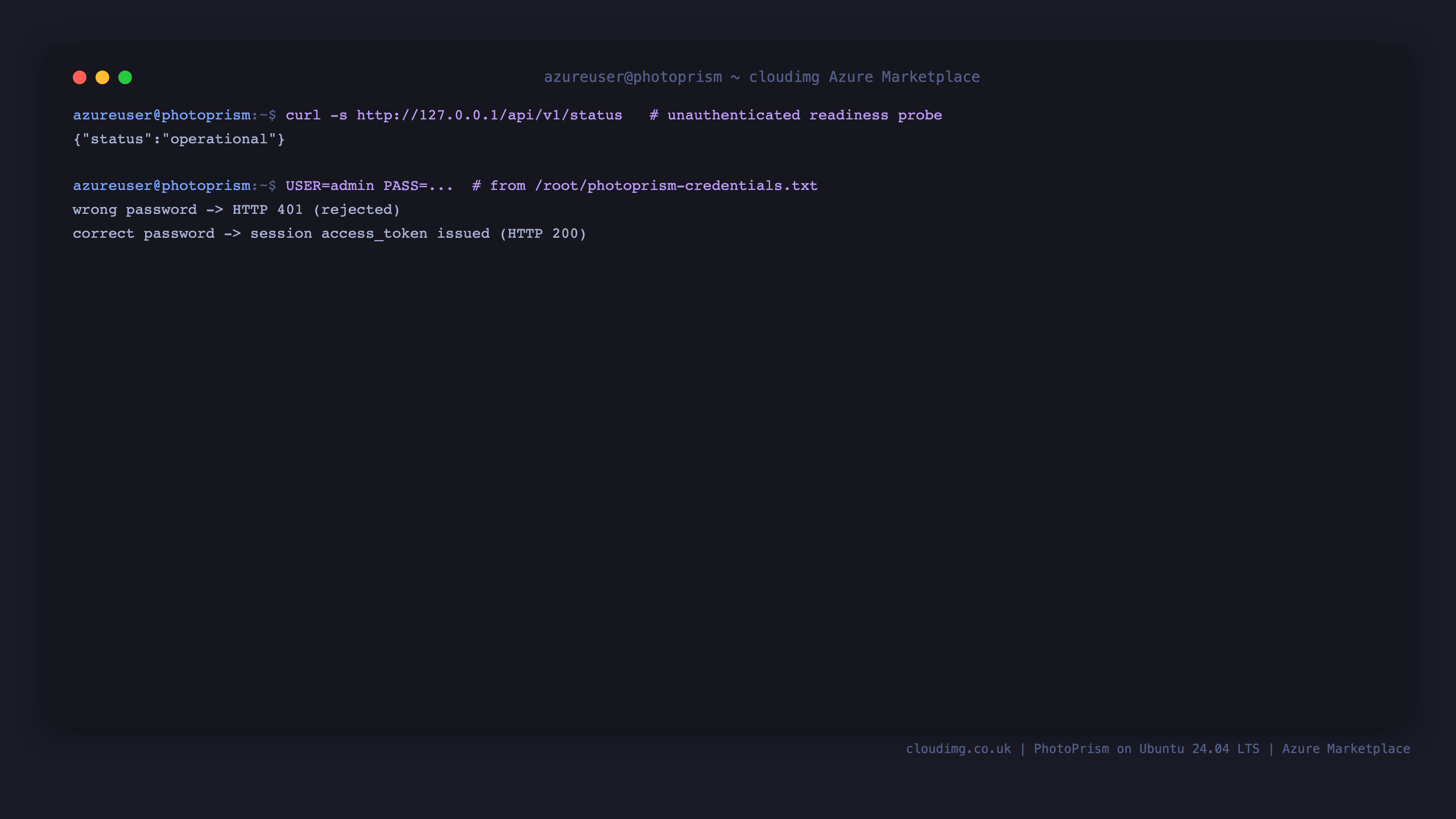Click the URL http://127.0.0.1/api/v1/status
The height and width of the screenshot is (819, 1456).
coord(489,115)
